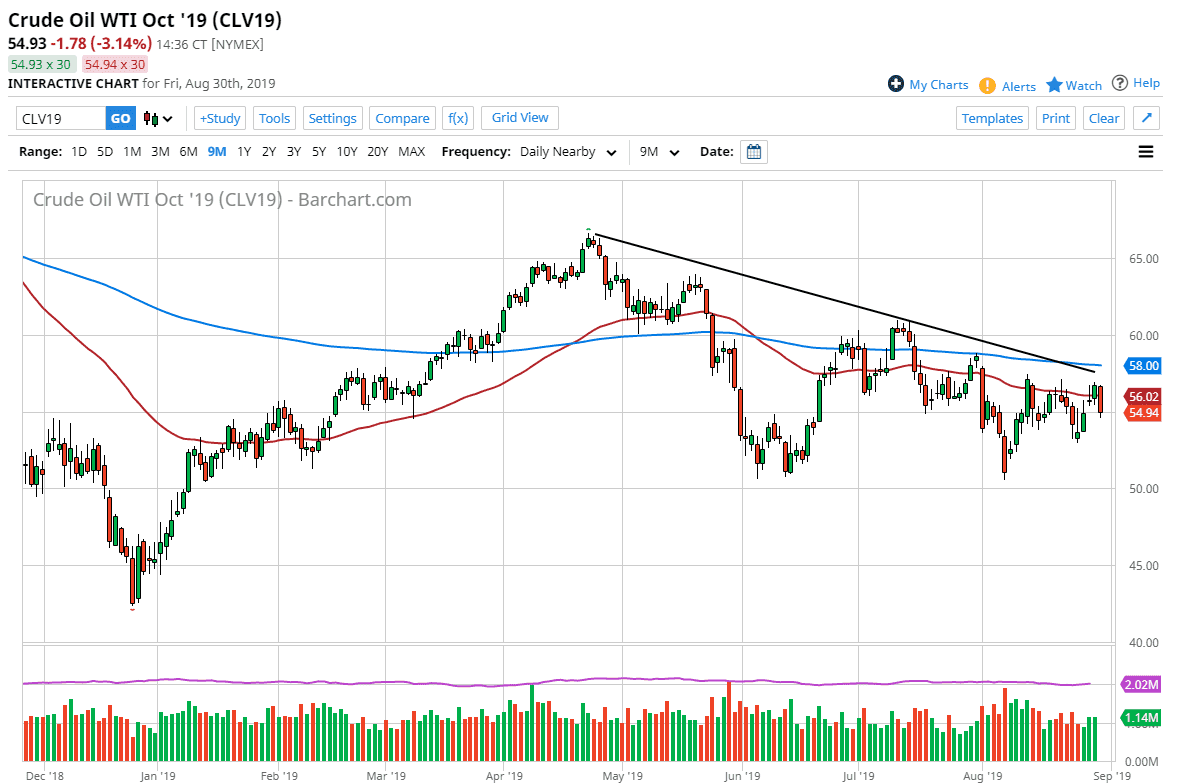The image size is (1180, 784).
Task: Click the Watch star icon
Action: [1054, 85]
